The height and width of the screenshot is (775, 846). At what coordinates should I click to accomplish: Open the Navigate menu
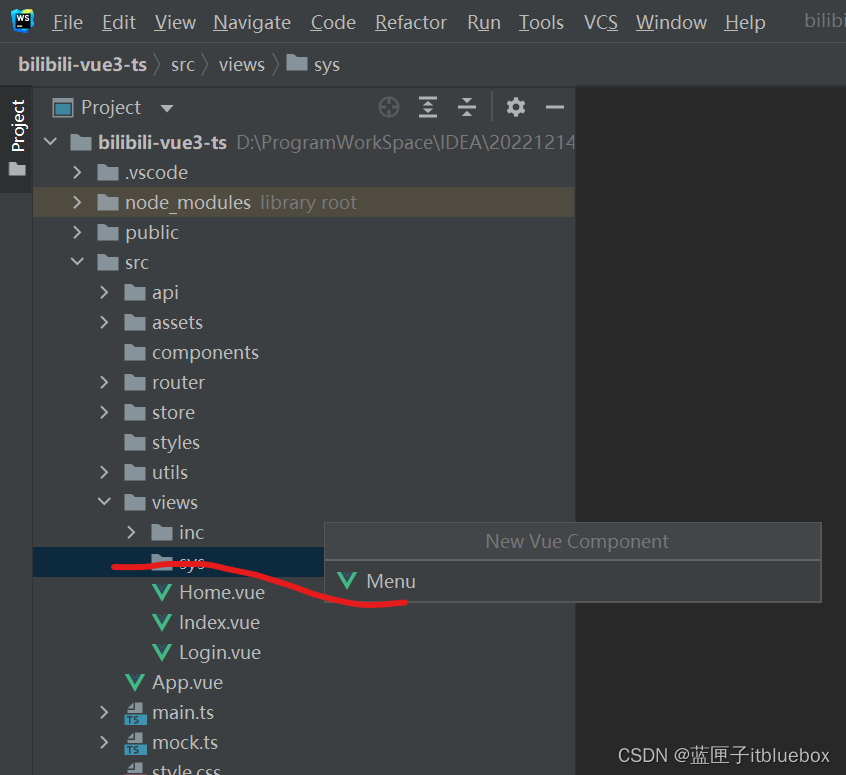point(252,23)
